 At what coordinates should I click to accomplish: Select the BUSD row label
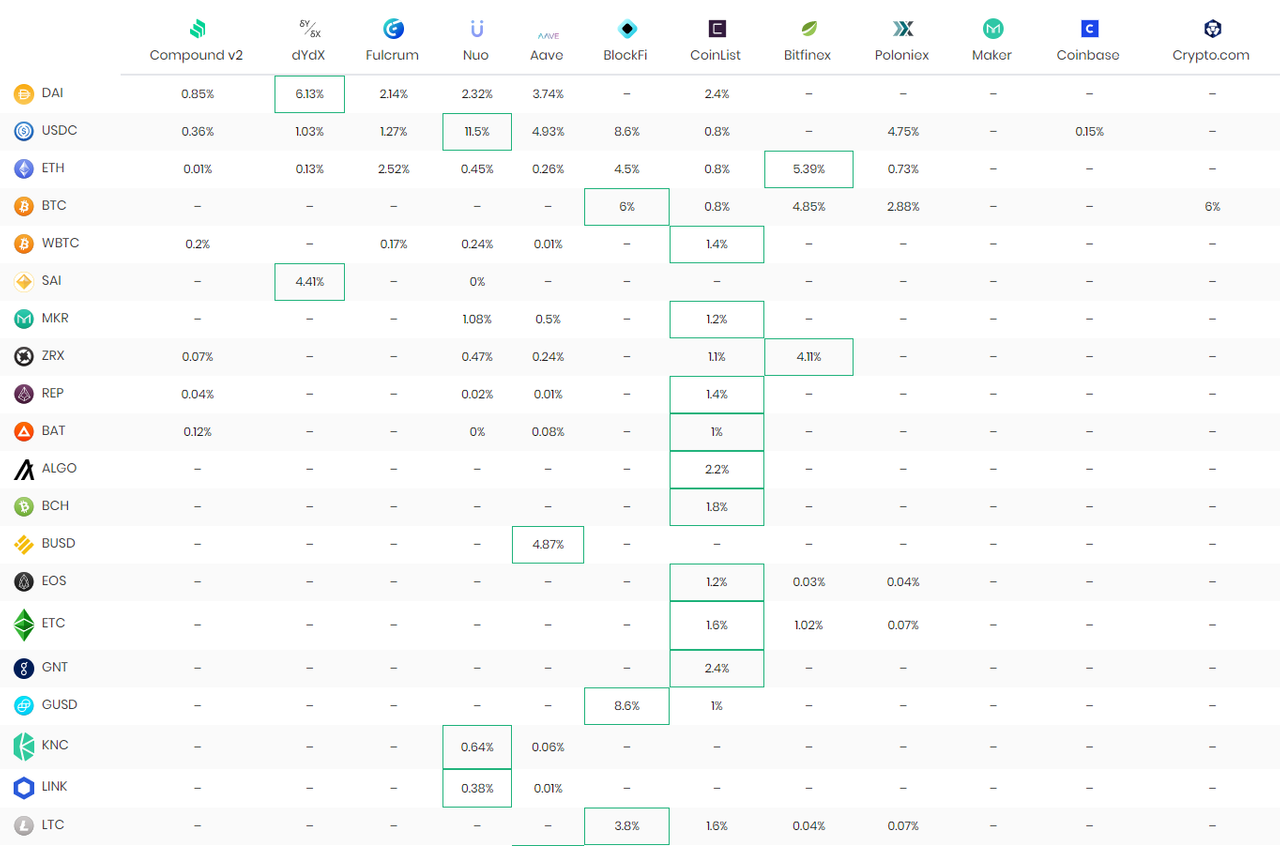point(58,543)
